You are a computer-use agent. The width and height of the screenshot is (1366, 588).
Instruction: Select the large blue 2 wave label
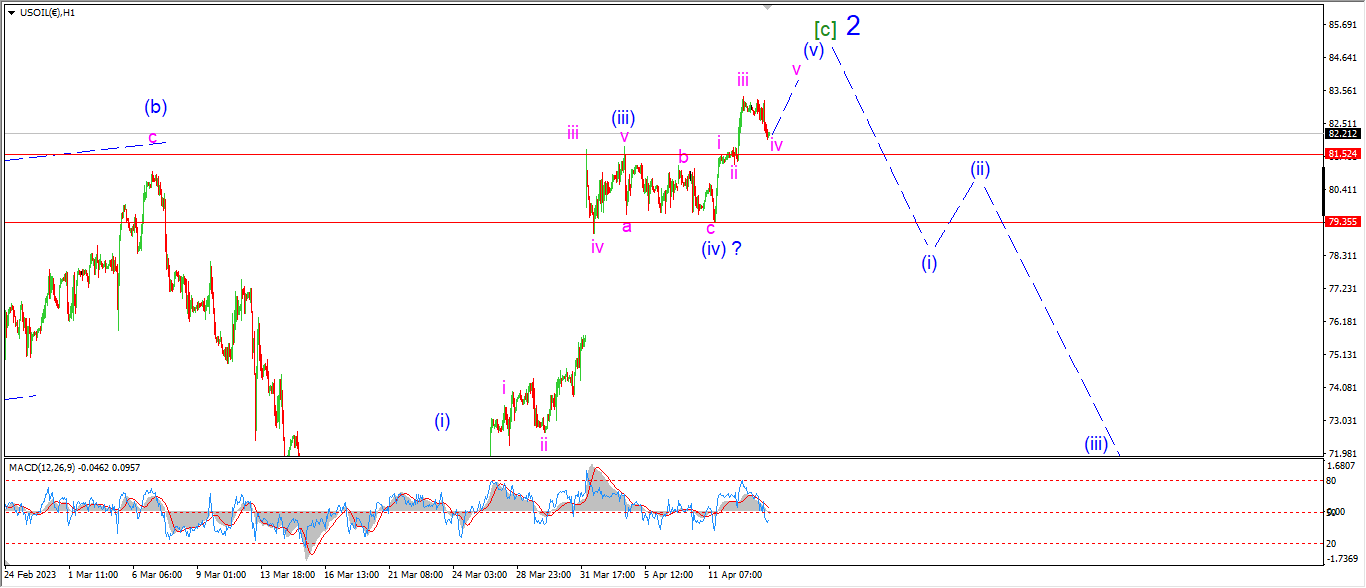(853, 26)
